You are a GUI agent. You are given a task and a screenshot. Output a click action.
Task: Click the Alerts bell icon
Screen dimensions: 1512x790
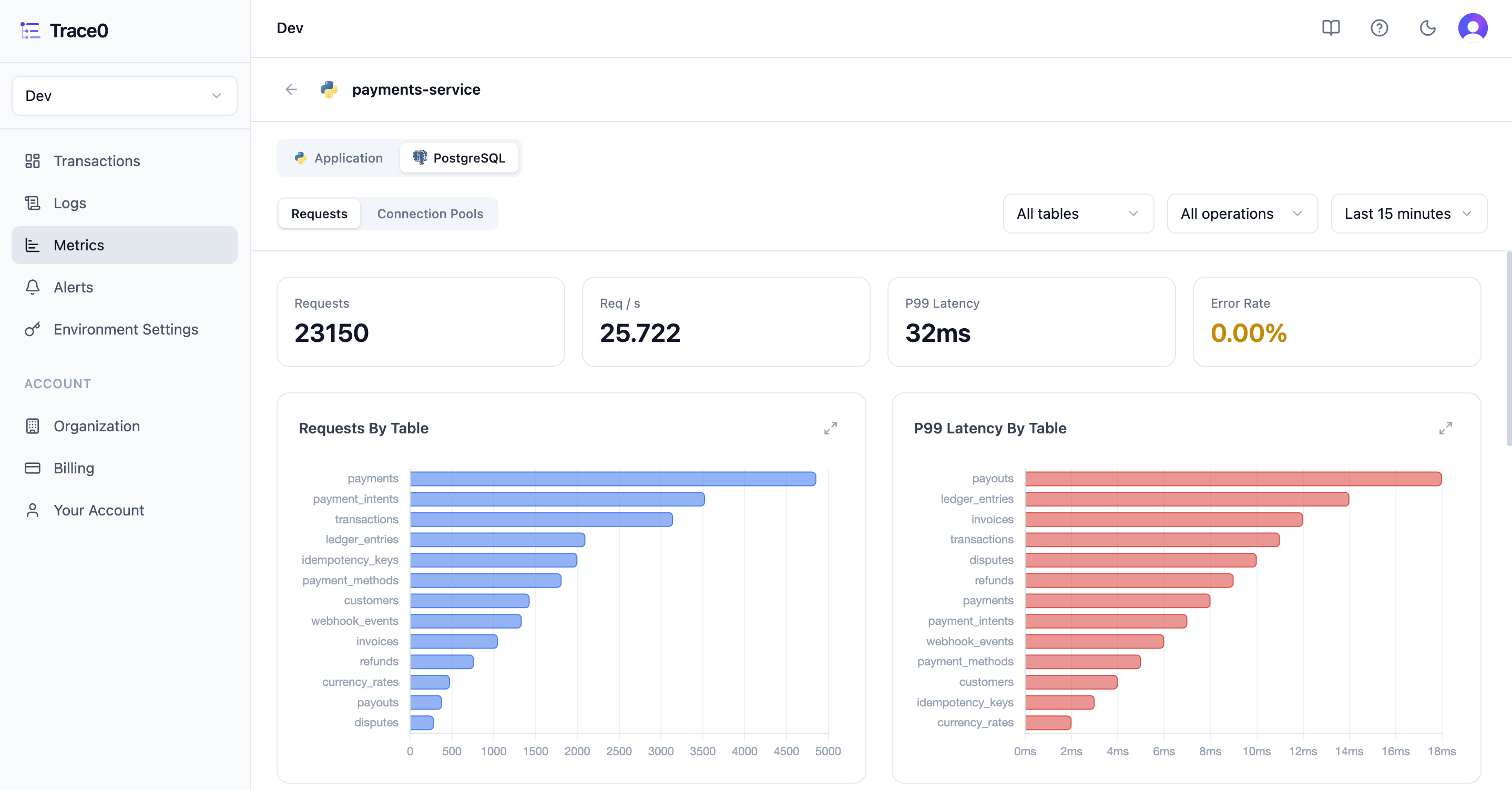33,287
